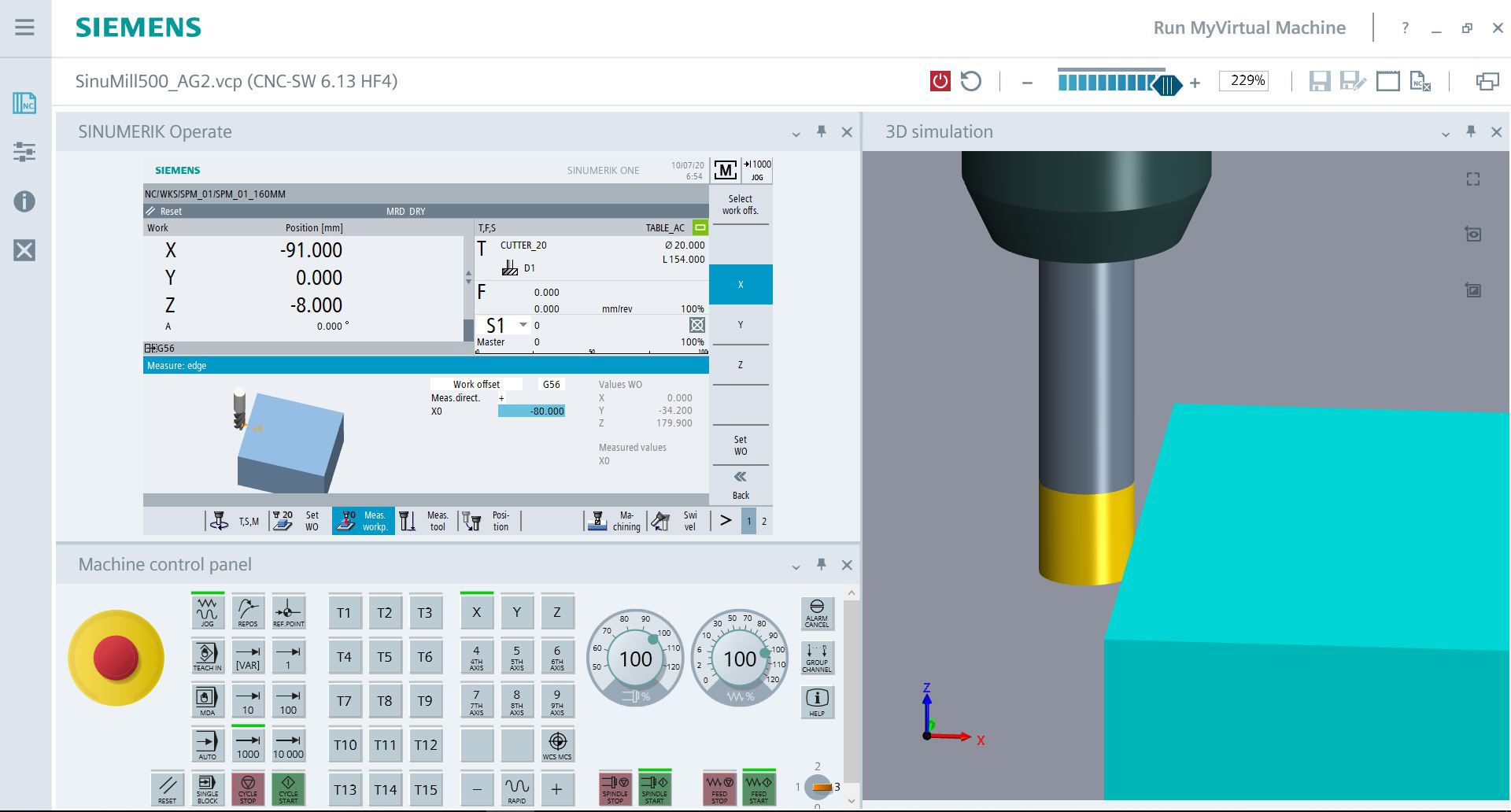The width and height of the screenshot is (1511, 812).
Task: Toggle pin on SINUMERIK Operate panel
Action: tap(822, 132)
